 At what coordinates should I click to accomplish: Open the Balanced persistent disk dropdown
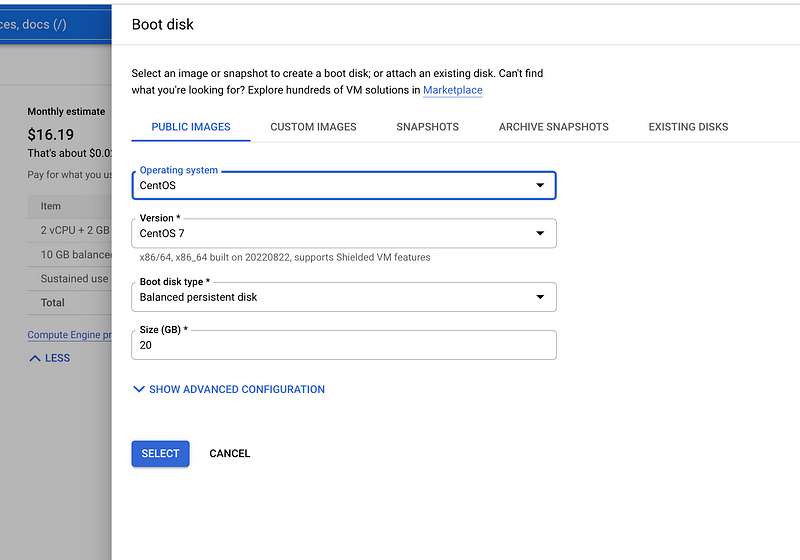tap(343, 297)
